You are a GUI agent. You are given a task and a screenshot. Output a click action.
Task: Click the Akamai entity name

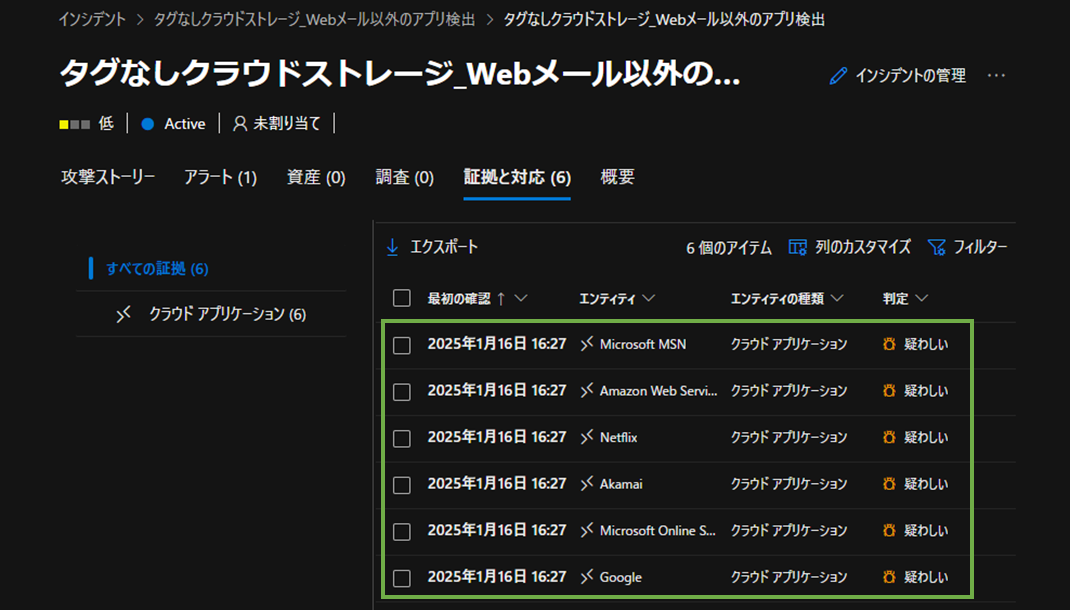click(621, 484)
